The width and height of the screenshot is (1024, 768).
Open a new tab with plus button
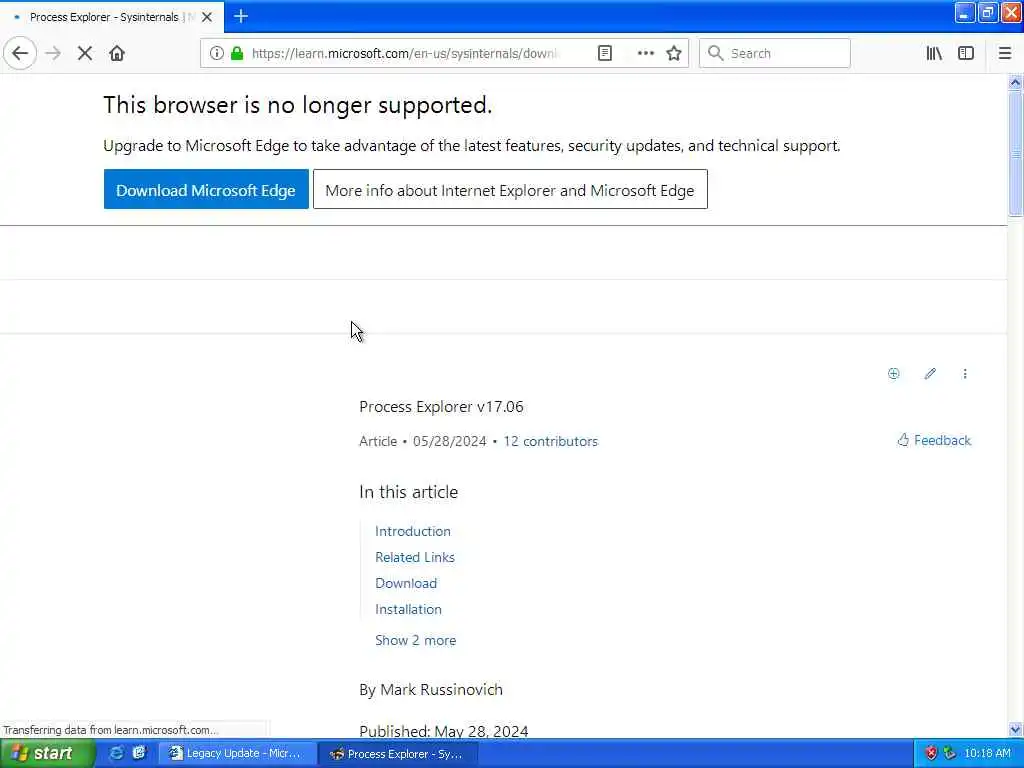click(241, 16)
